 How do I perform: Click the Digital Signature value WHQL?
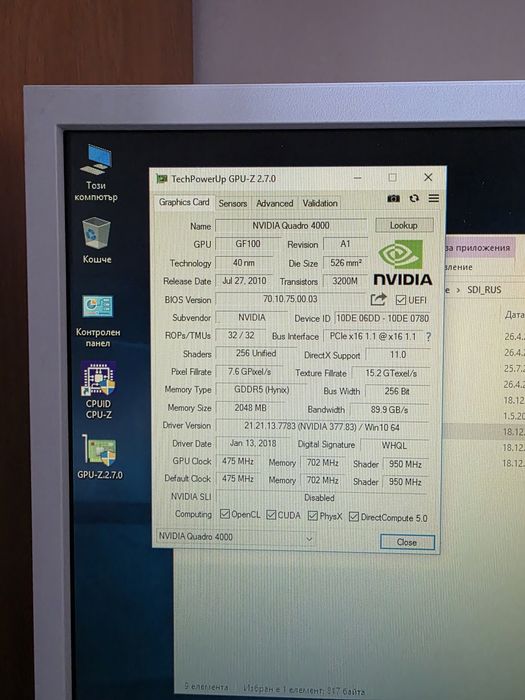(394, 446)
